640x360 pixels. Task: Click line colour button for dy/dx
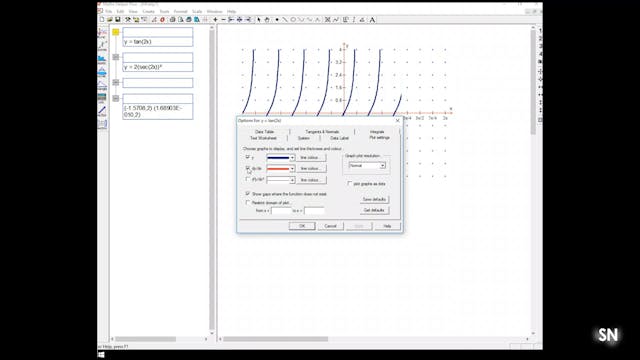pos(311,169)
